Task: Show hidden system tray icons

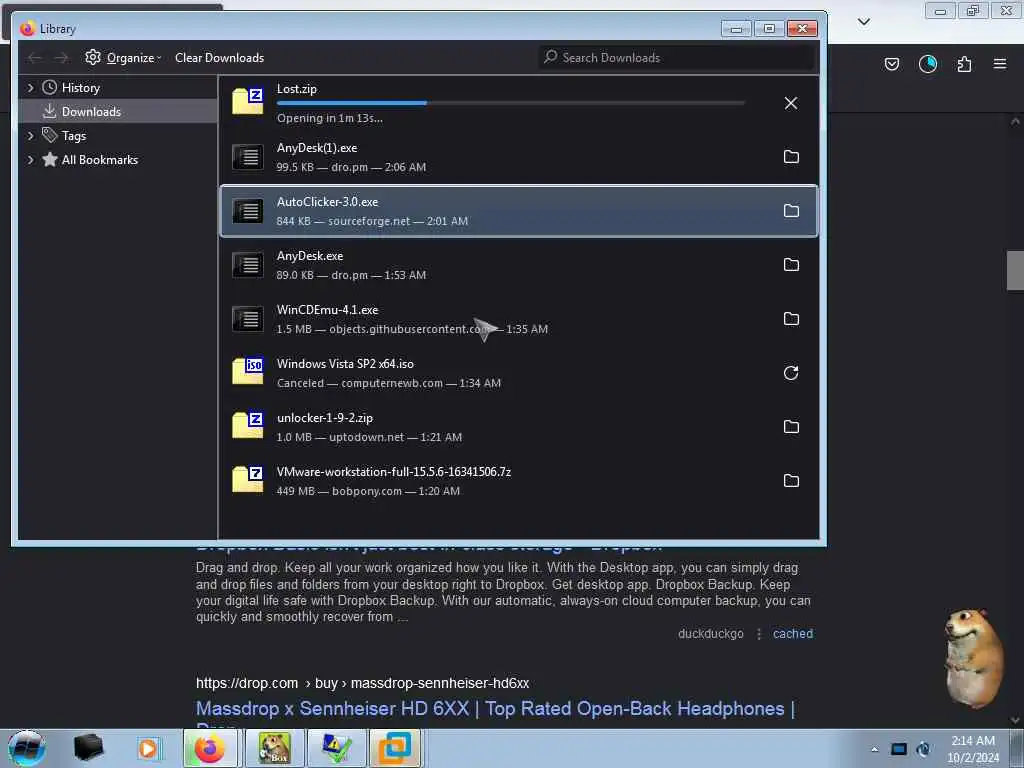Action: click(x=874, y=749)
